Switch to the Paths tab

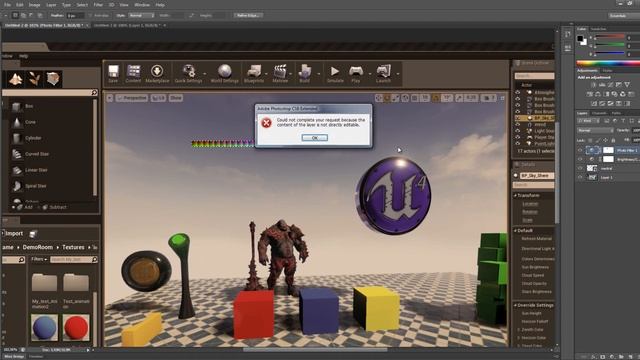(x=616, y=113)
